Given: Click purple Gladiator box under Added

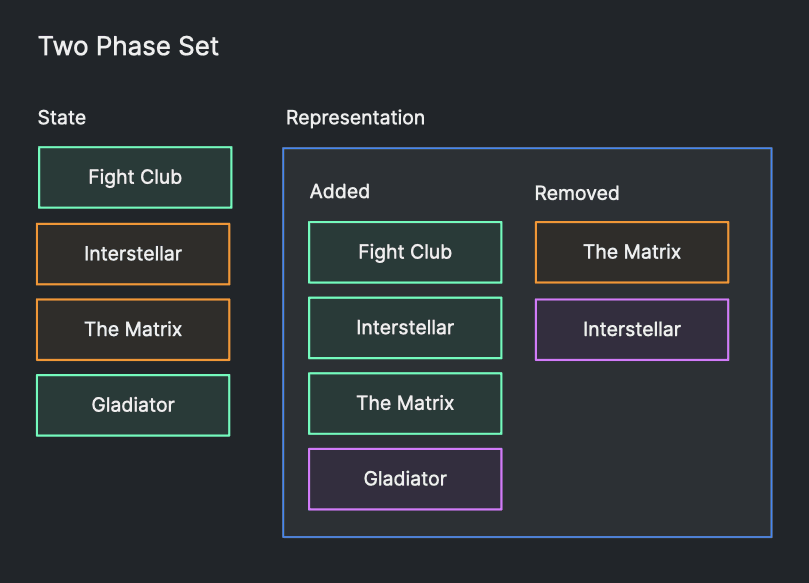Looking at the screenshot, I should tap(405, 479).
